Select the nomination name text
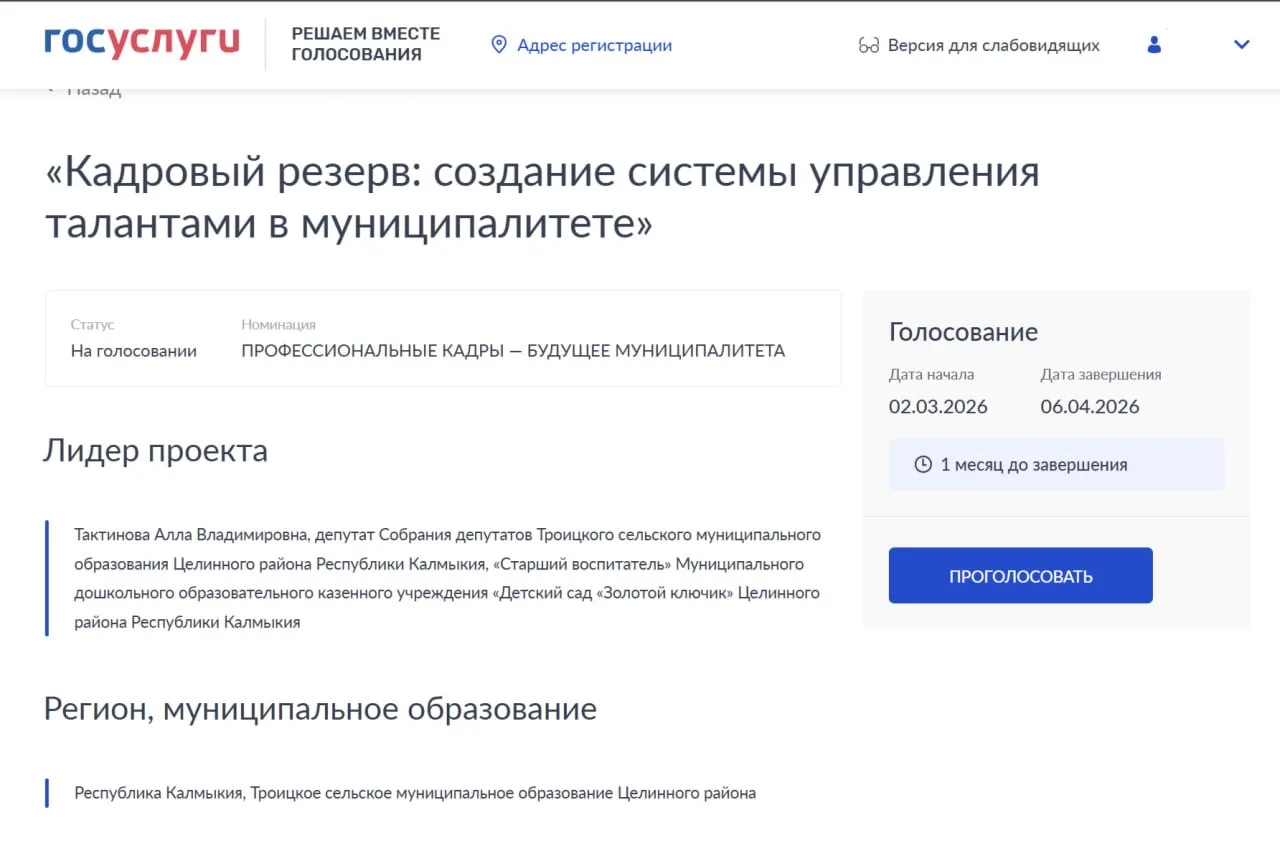The image size is (1280, 853). click(x=513, y=351)
